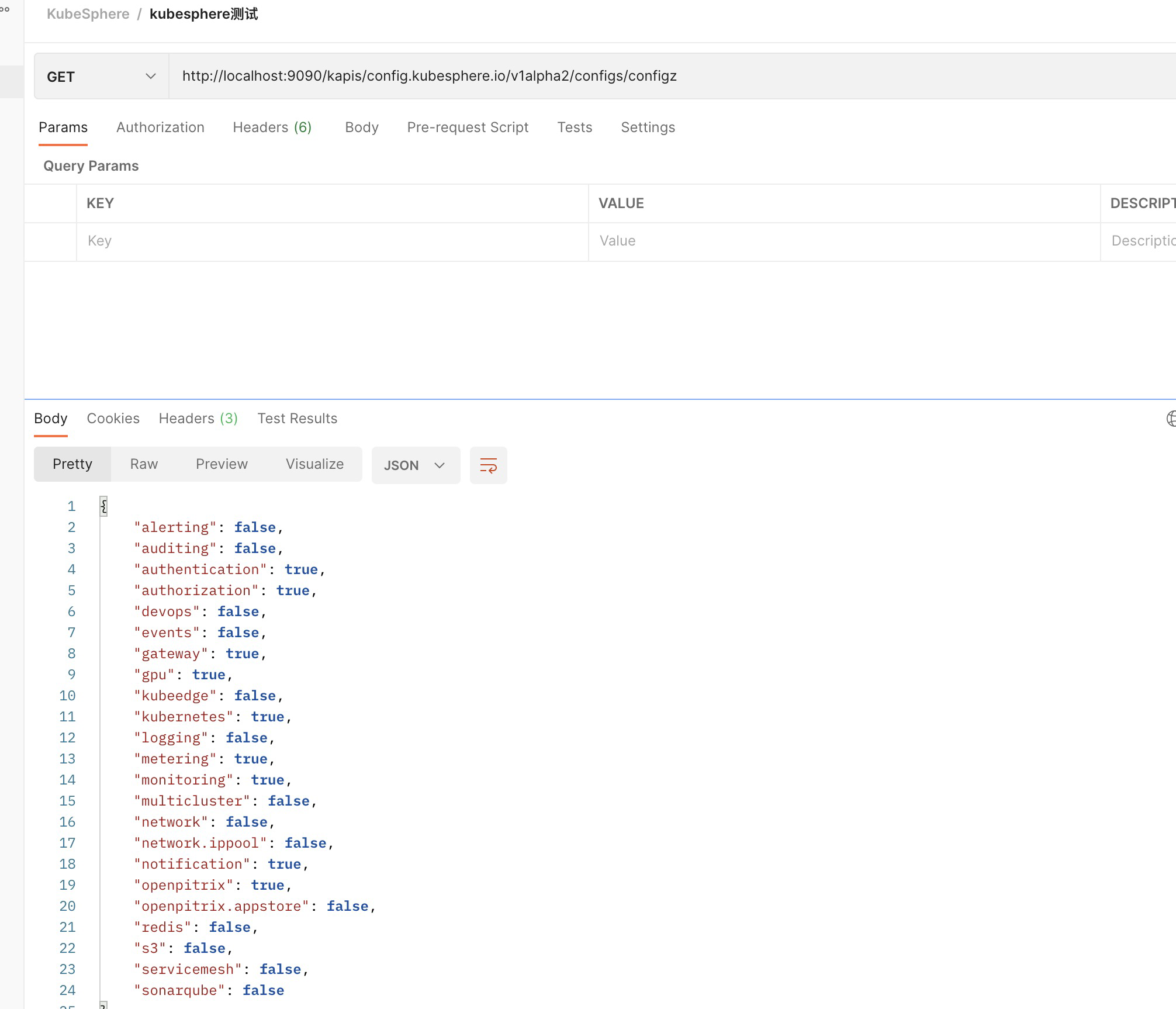Switch response view to Raw
Viewport: 1176px width, 1009px height.
(x=144, y=464)
